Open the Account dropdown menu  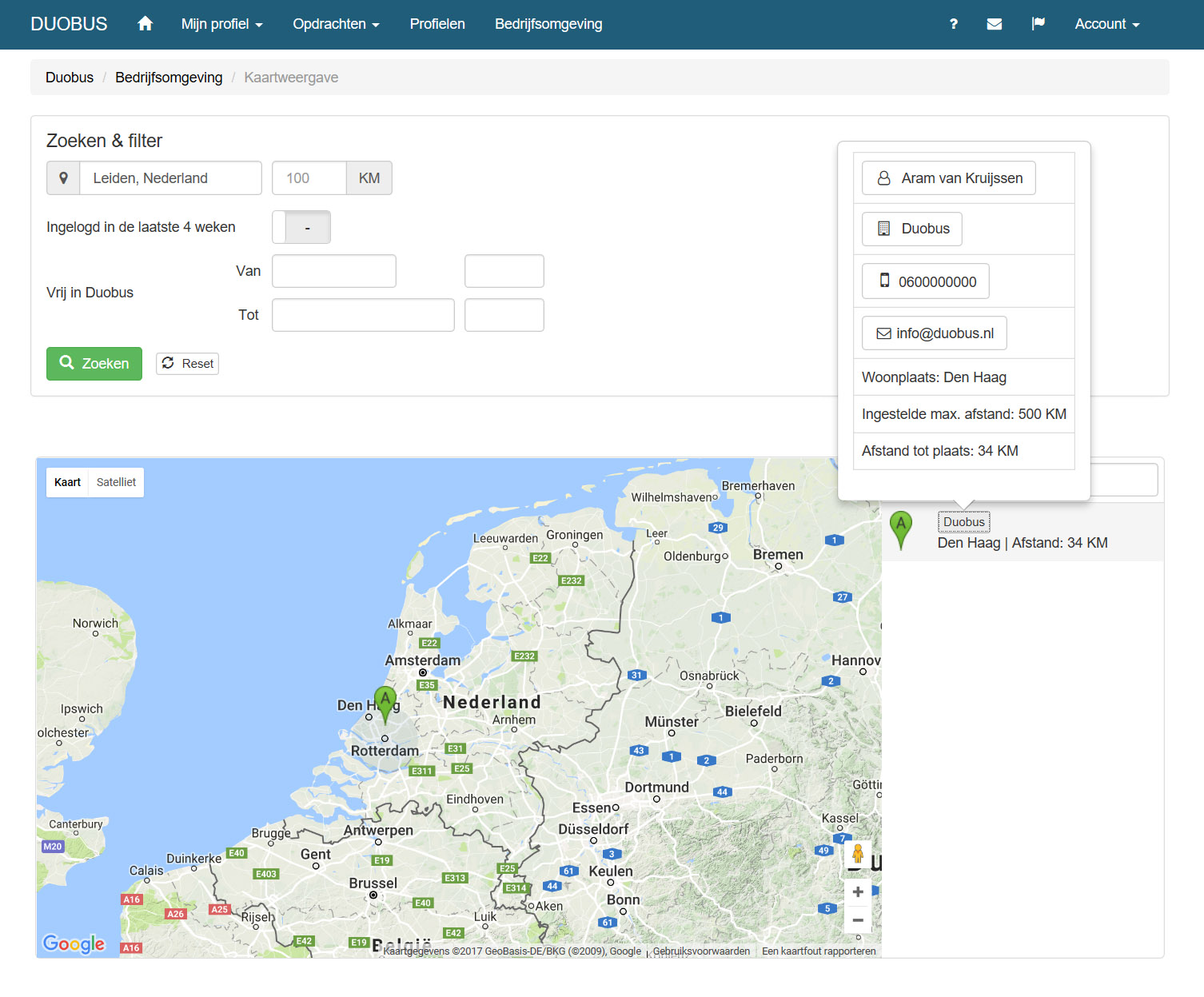(x=1107, y=24)
